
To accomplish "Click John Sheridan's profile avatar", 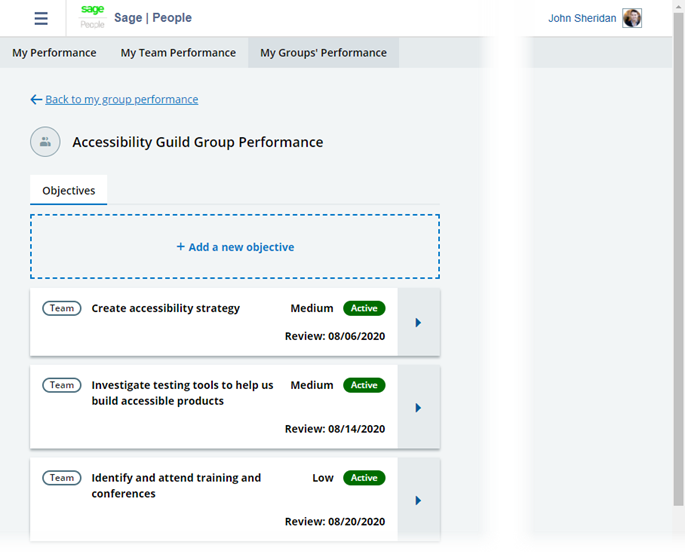I will point(632,18).
